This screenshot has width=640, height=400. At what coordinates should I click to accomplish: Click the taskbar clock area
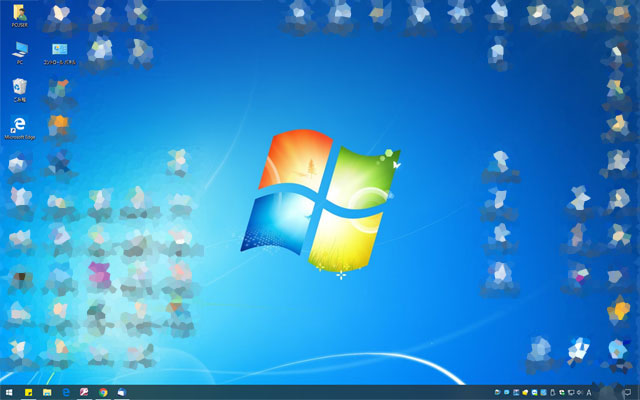[608, 392]
